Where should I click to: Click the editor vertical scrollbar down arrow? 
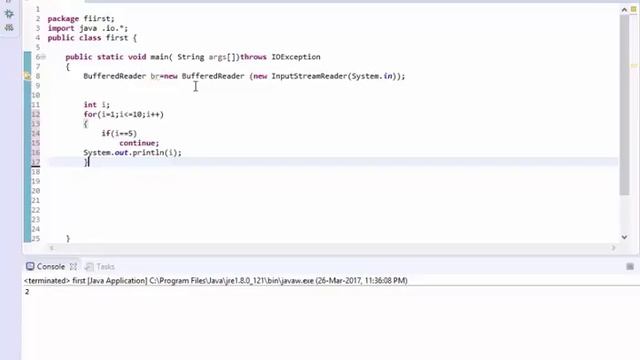tap(624, 237)
